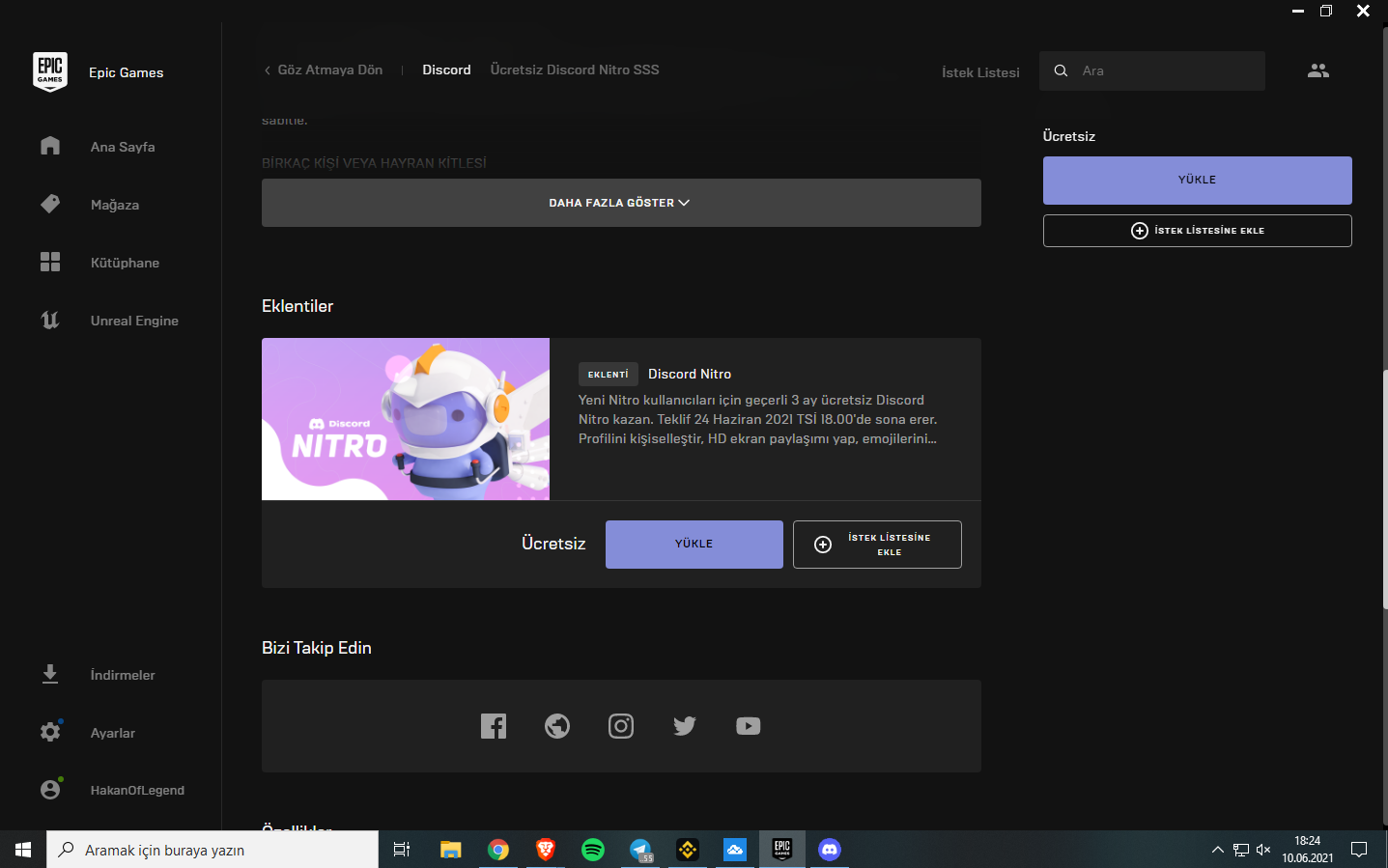Open Telegram from the taskbar

coord(640,850)
